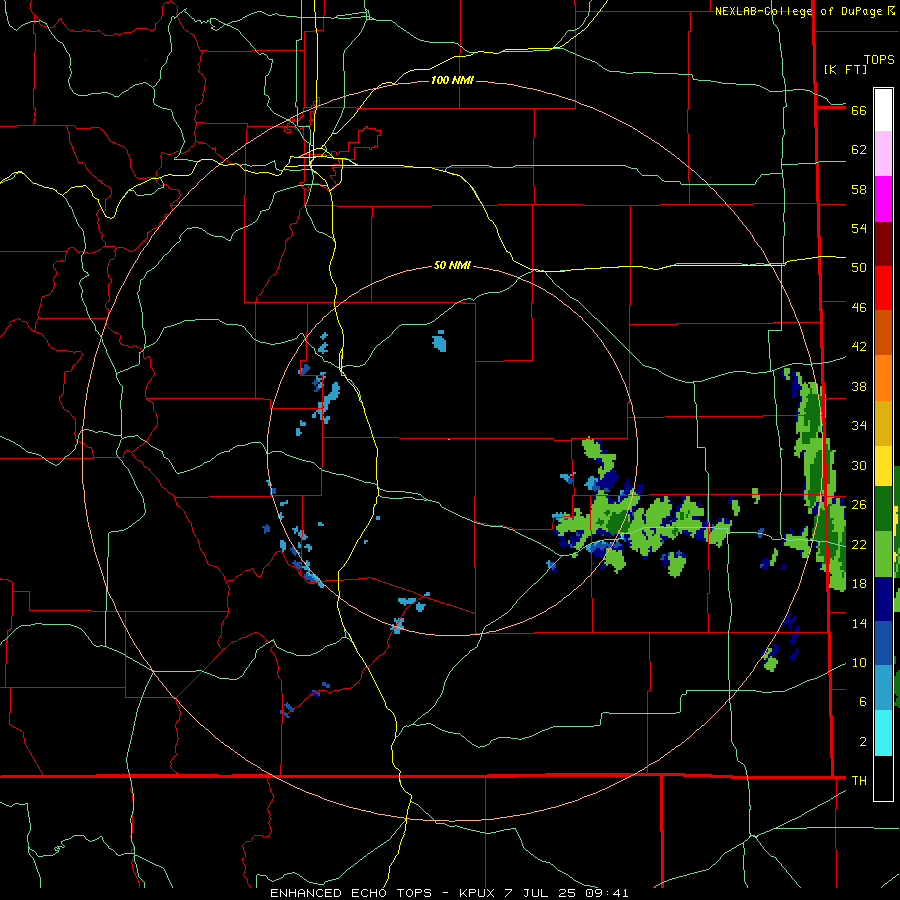Click the magenta legend swatch

(x=883, y=199)
